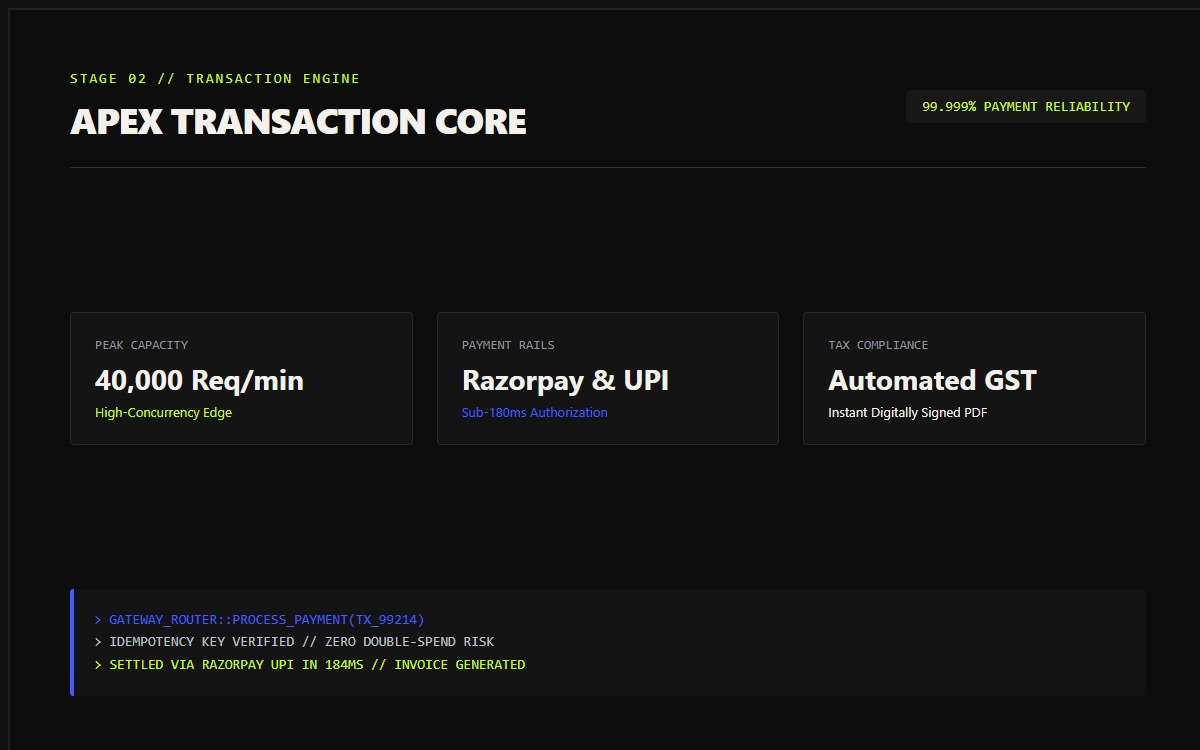
Task: Click the 'Razorpay & UPI' title
Action: click(x=565, y=381)
